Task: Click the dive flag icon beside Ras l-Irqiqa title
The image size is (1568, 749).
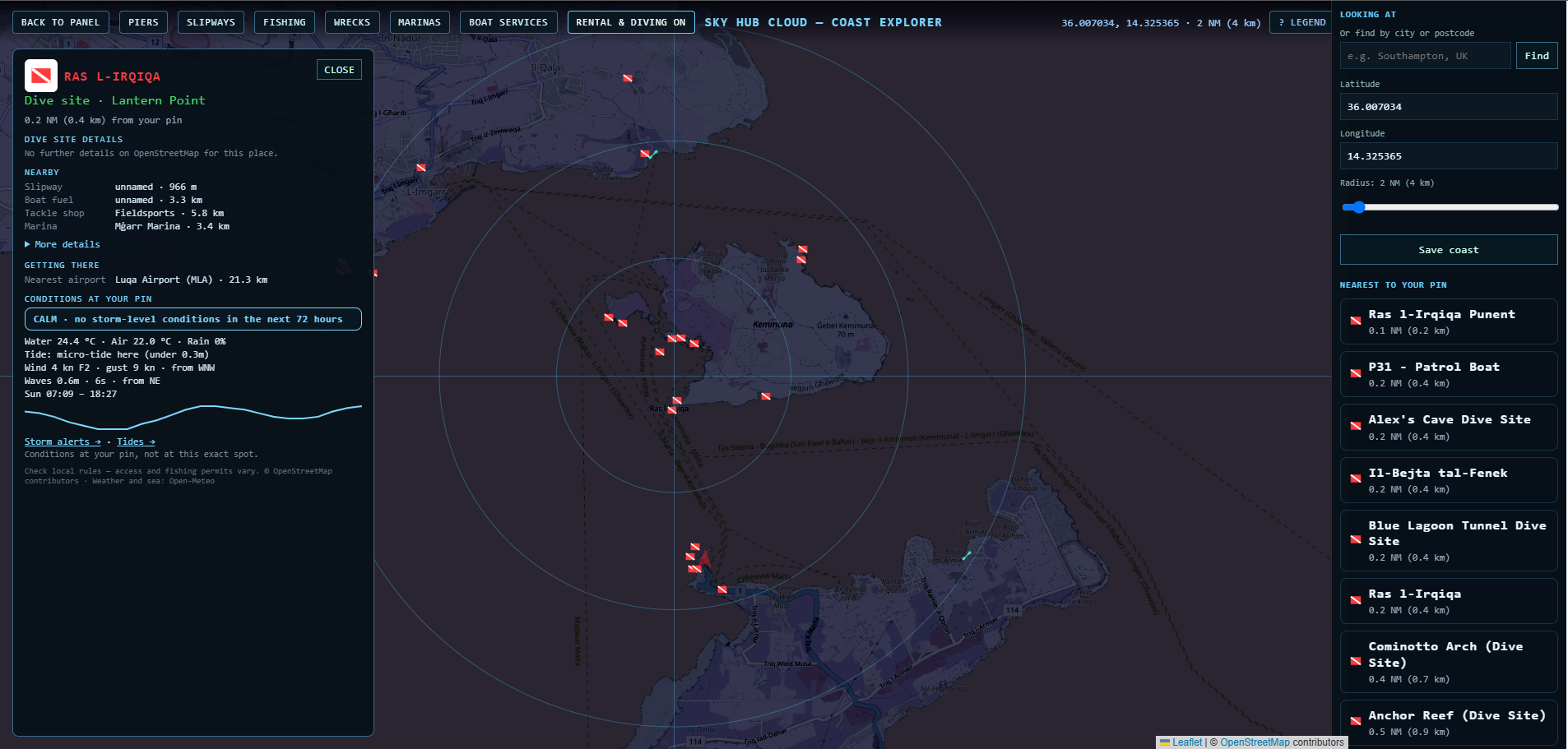Action: [x=41, y=76]
